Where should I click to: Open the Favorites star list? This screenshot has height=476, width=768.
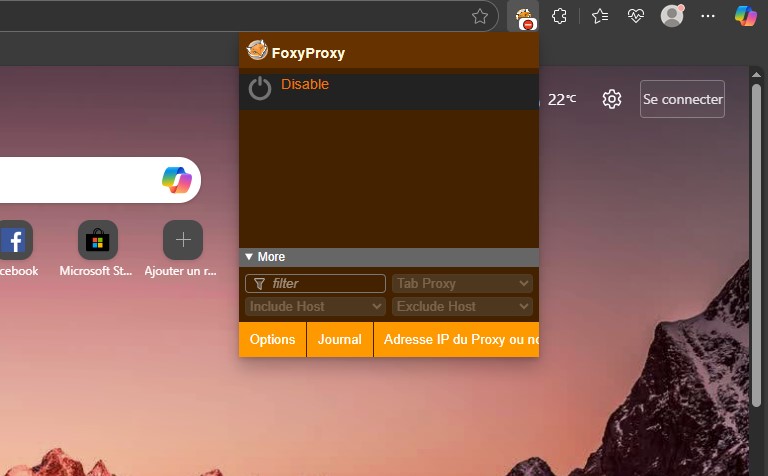coord(600,16)
